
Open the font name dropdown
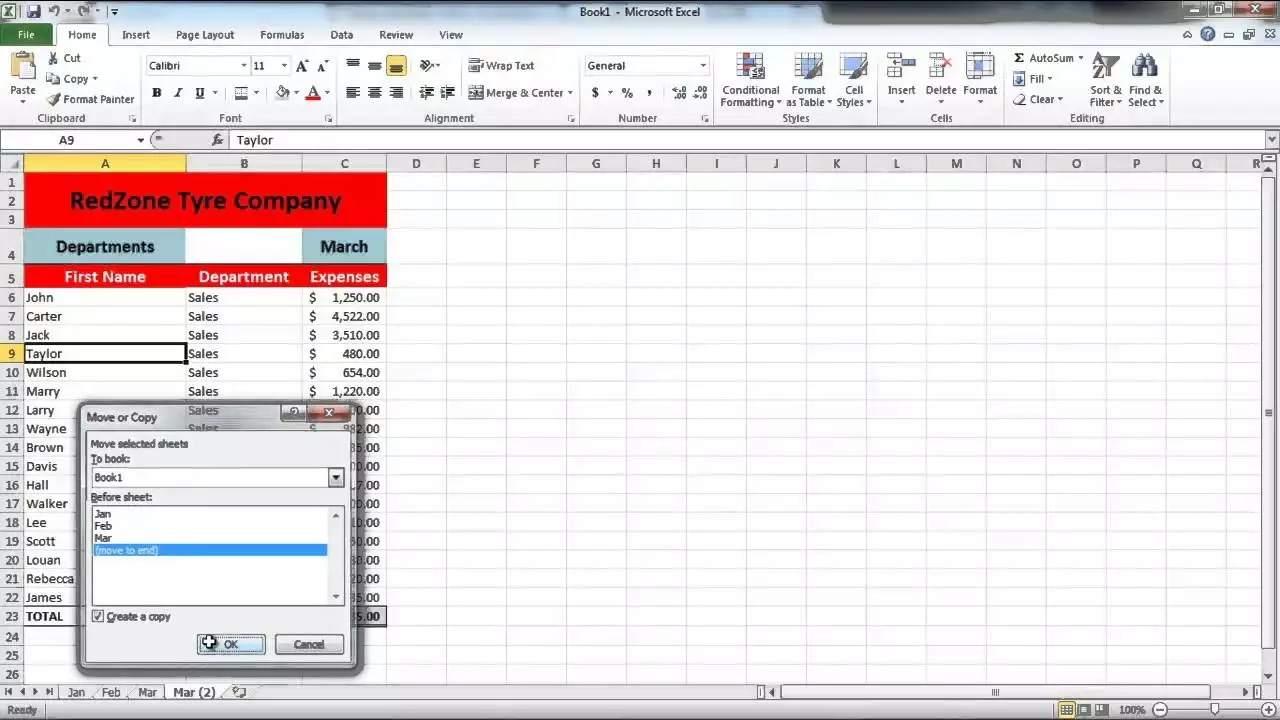pos(243,66)
